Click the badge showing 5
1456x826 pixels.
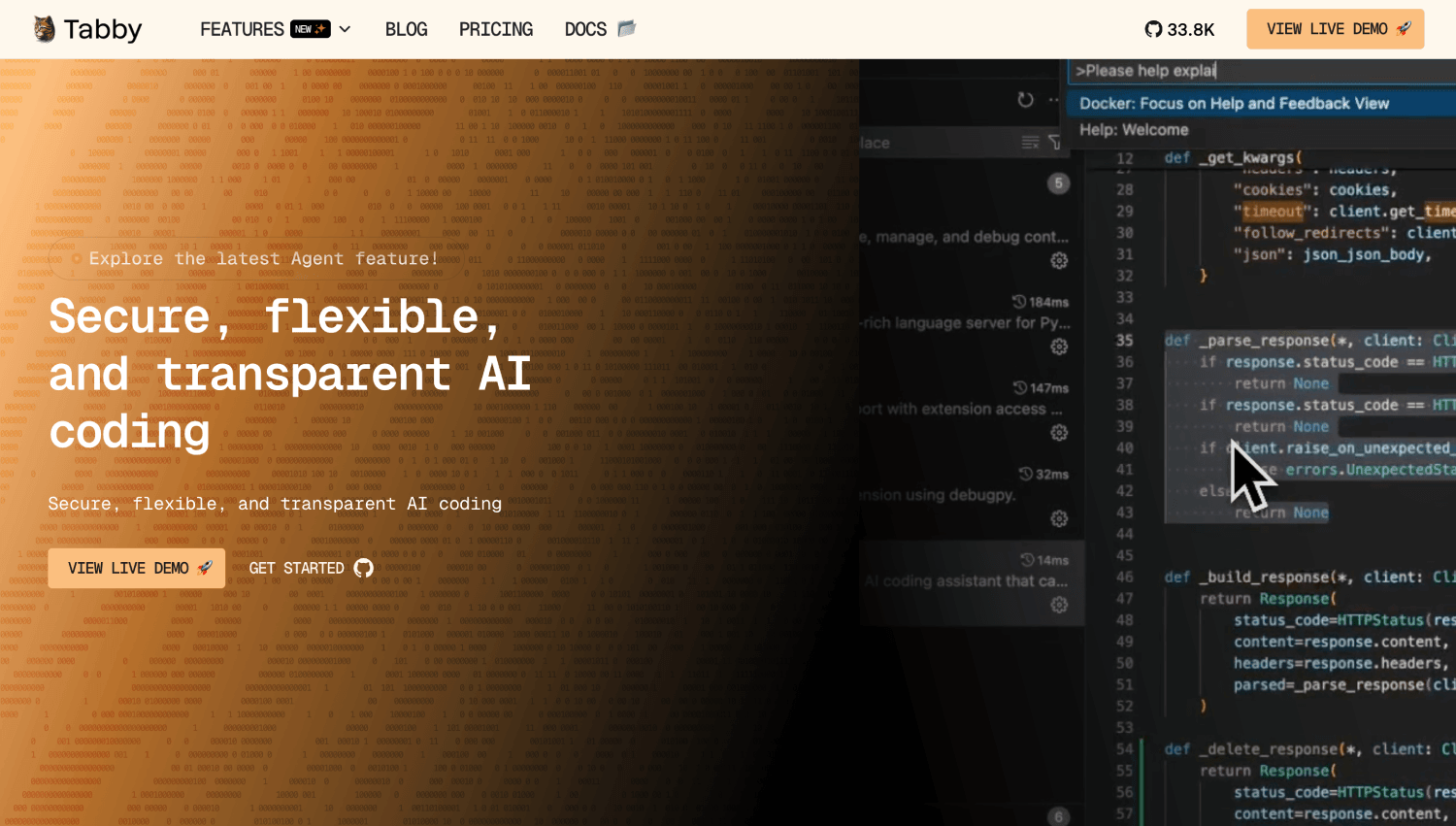click(x=1059, y=182)
